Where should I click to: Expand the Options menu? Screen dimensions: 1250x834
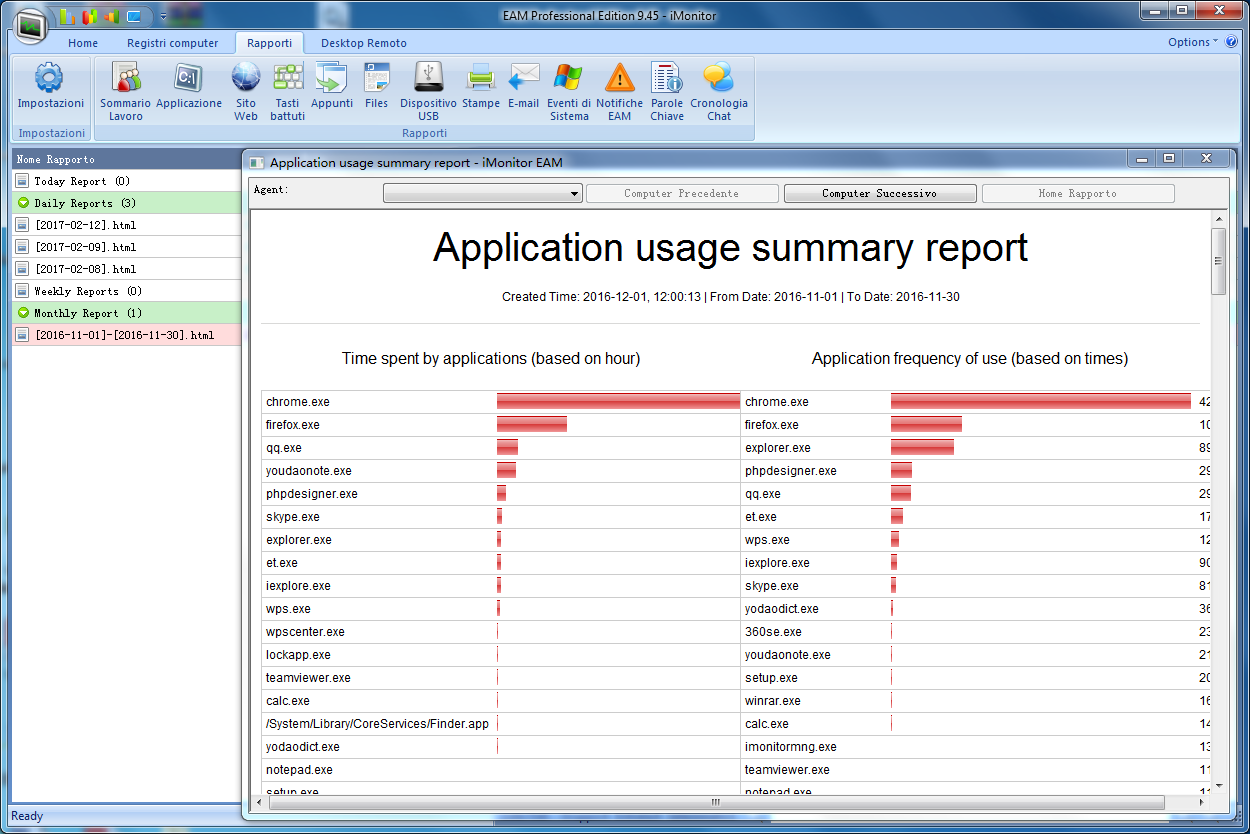(1192, 42)
